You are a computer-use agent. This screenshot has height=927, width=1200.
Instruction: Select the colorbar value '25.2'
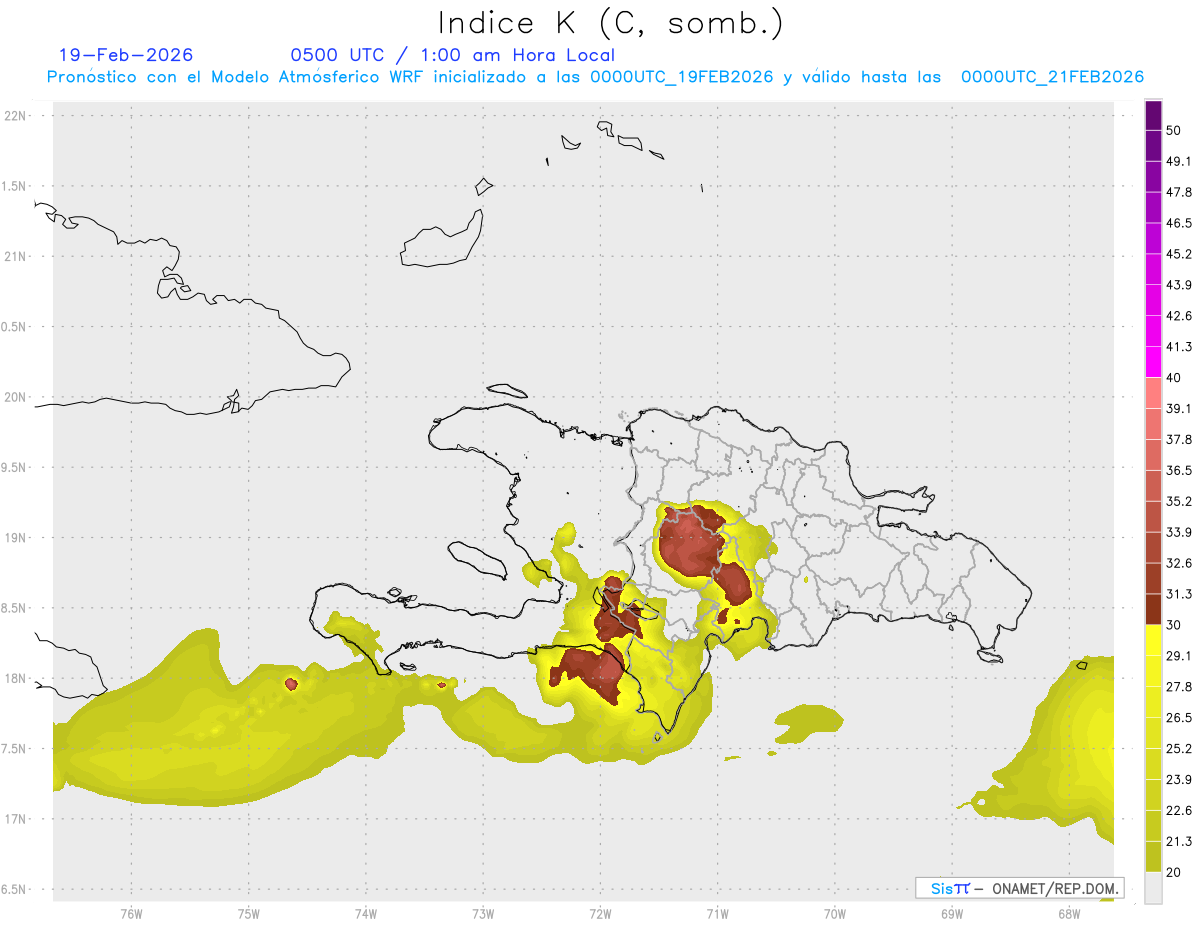[1179, 749]
